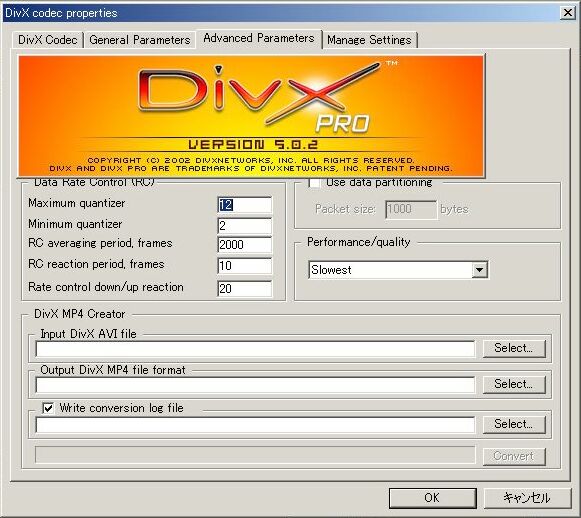The height and width of the screenshot is (518, 581).
Task: Click the Output DivX MP4 file field
Action: point(255,385)
